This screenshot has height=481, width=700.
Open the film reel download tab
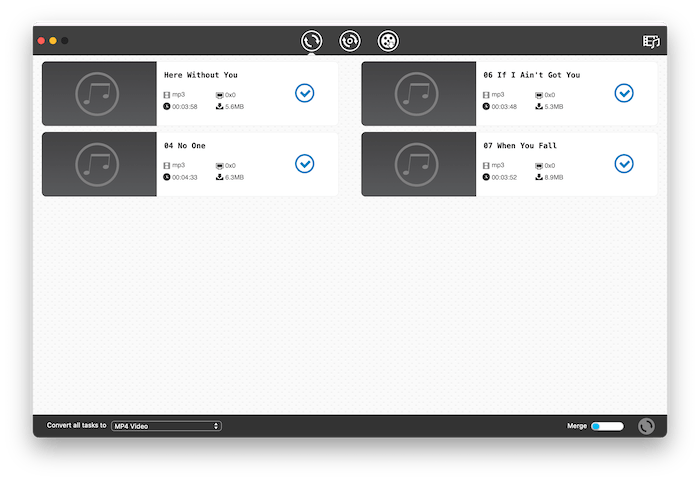(x=388, y=41)
